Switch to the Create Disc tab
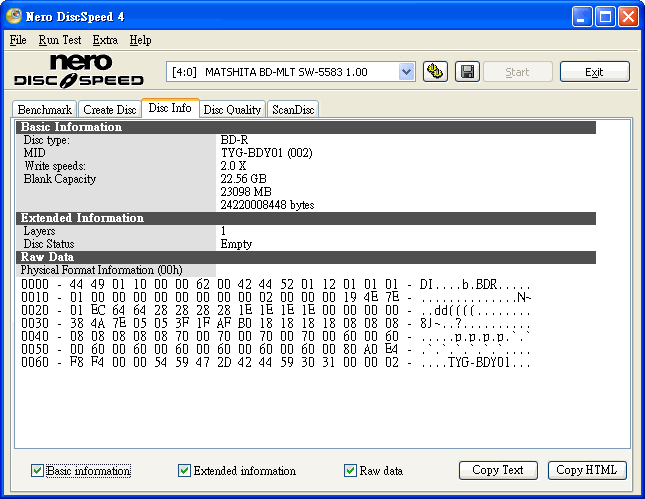Viewport: 645px width, 499px height. click(109, 109)
